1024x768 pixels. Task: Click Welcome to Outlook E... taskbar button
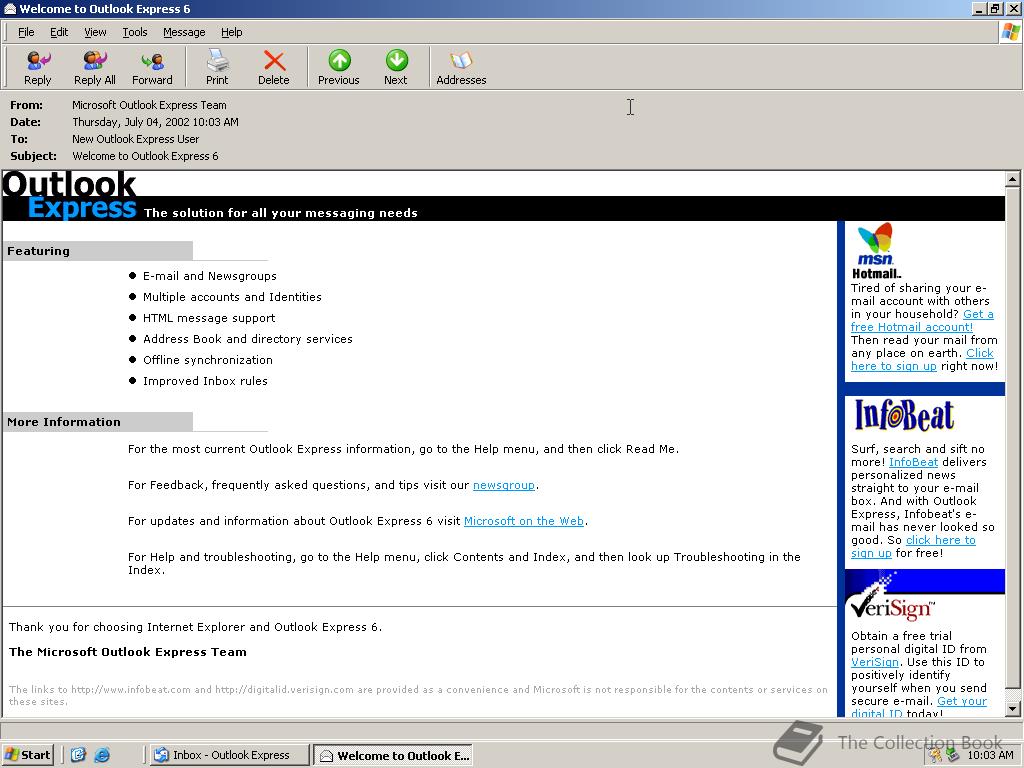tap(393, 755)
